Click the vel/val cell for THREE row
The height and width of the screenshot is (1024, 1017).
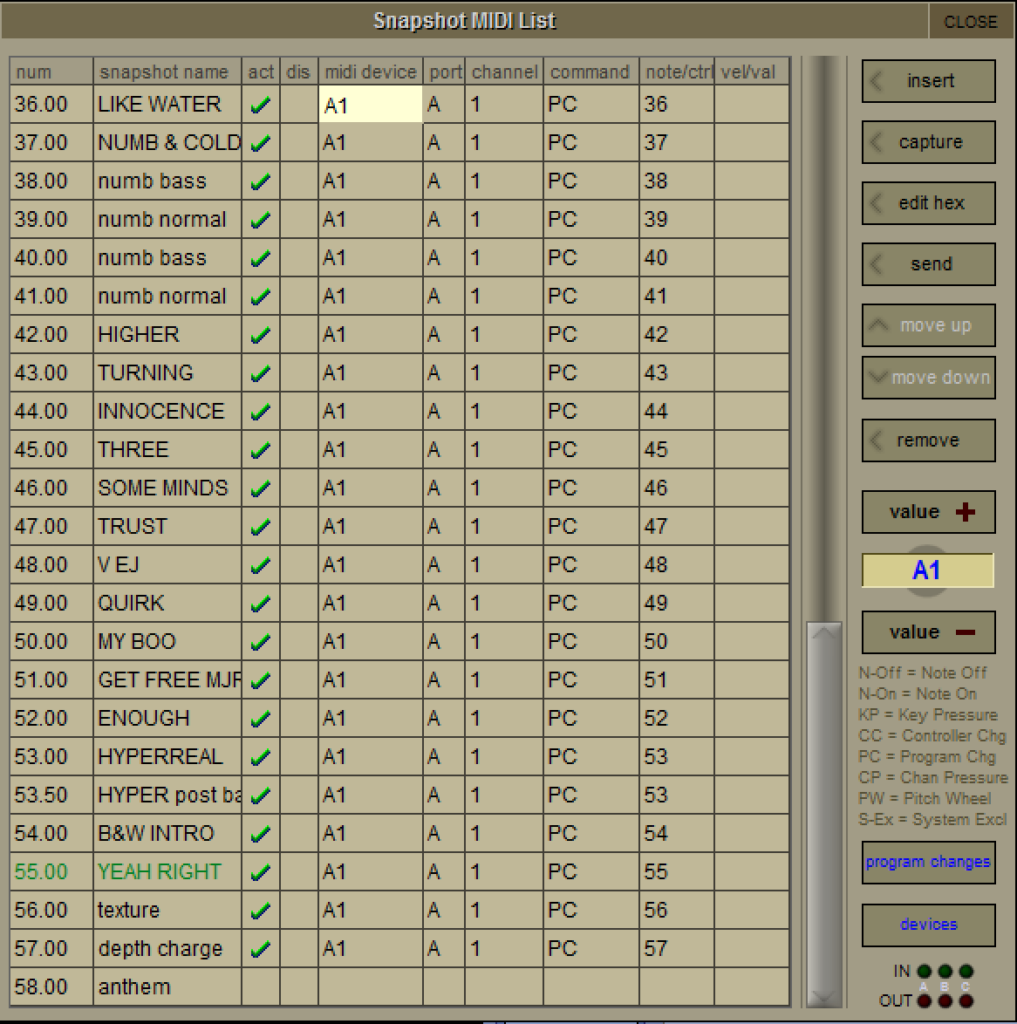(752, 450)
